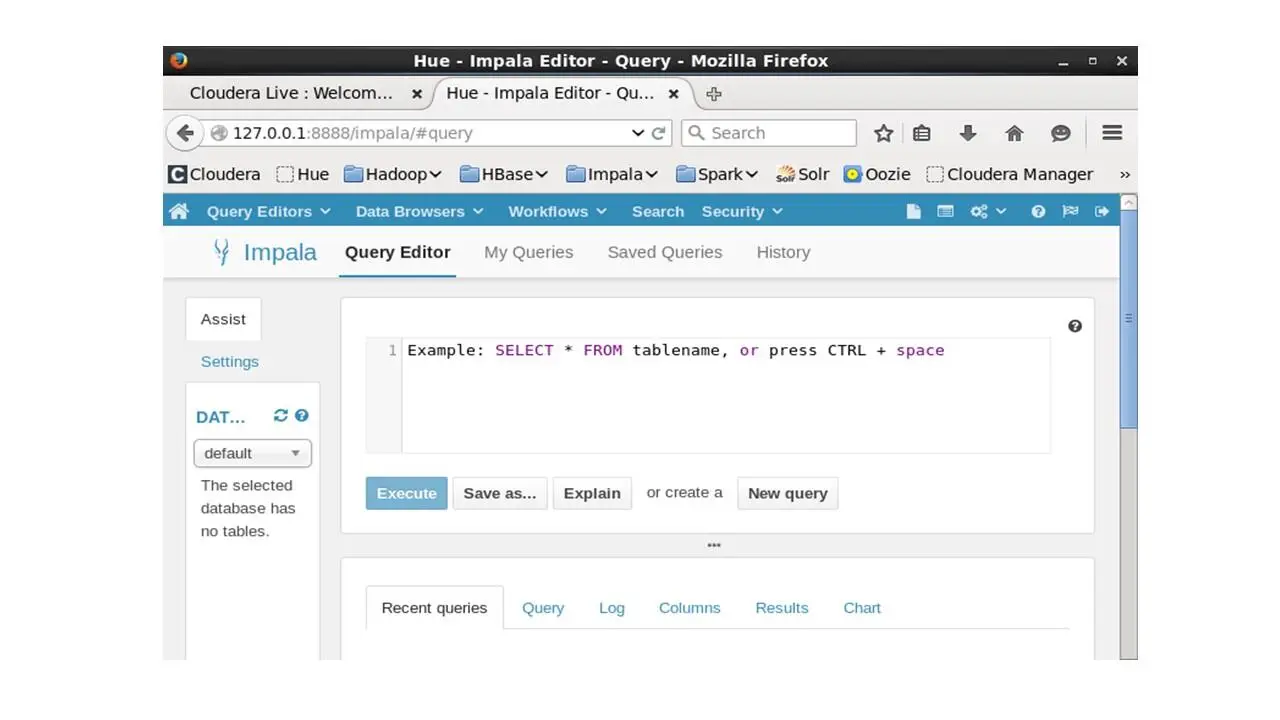Switch to My Queries
This screenshot has height=720, width=1280.
[529, 252]
